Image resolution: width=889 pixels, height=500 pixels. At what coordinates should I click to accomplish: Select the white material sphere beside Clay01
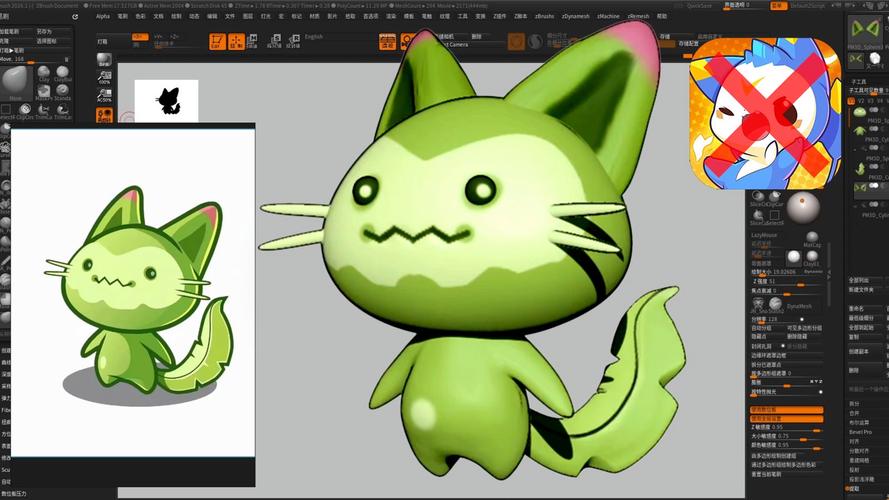tap(794, 257)
